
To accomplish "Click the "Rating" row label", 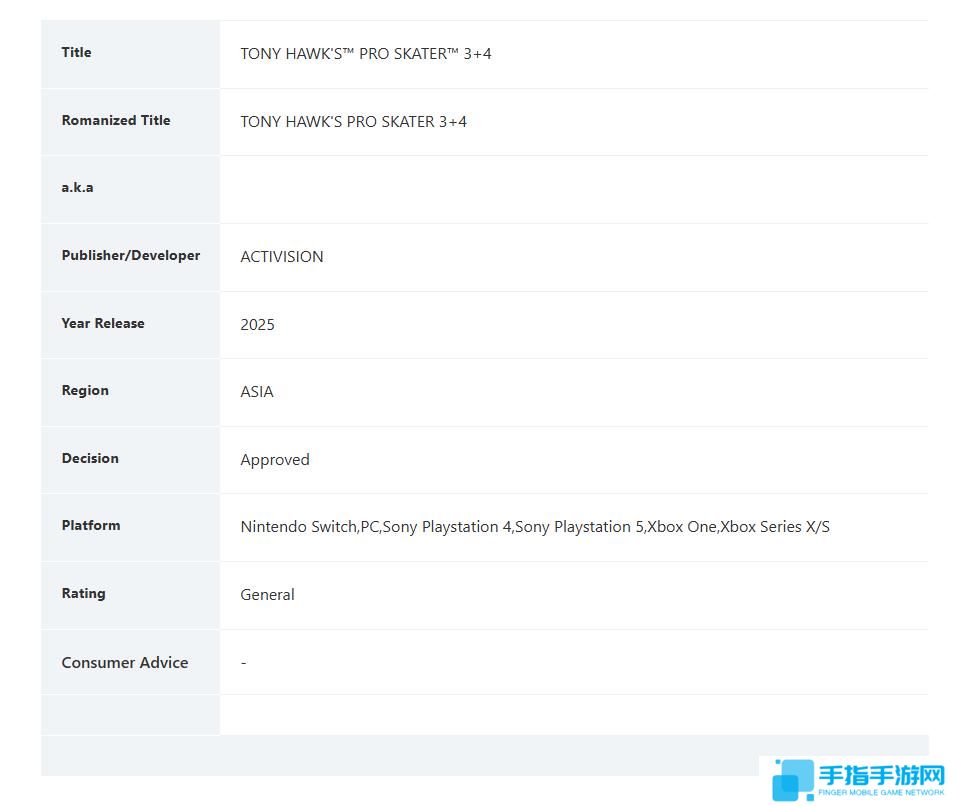I will pos(83,594).
